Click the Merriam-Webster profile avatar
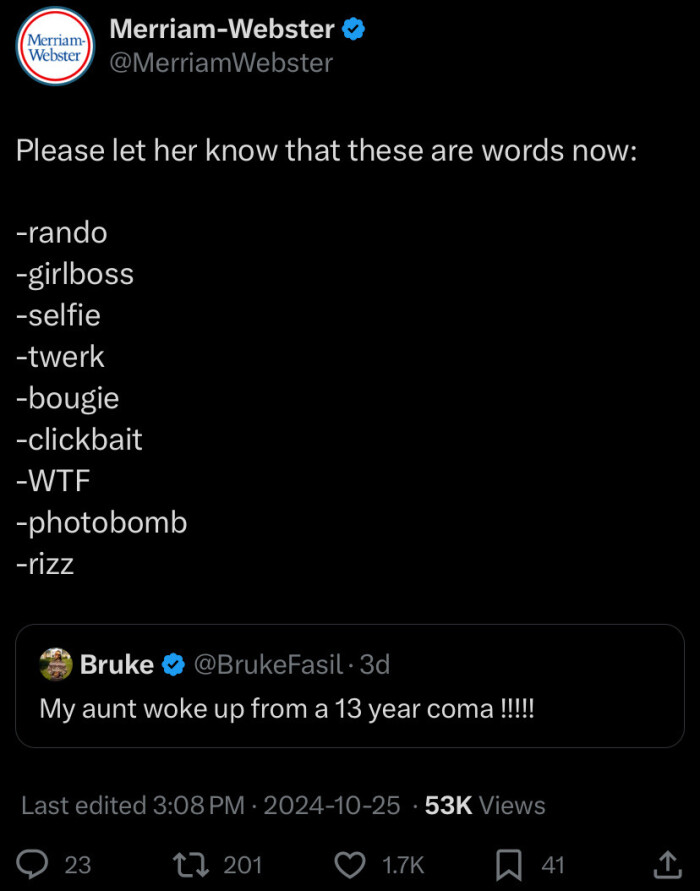 pyautogui.click(x=55, y=47)
